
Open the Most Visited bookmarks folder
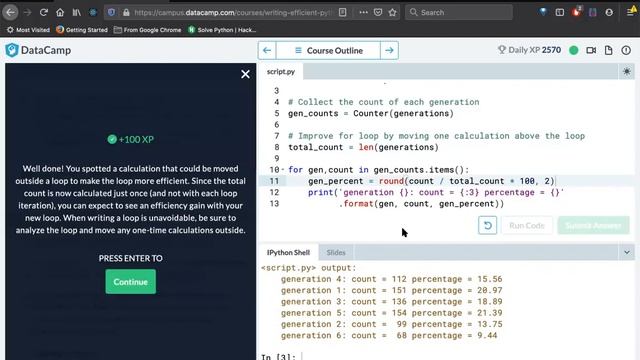pos(28,30)
